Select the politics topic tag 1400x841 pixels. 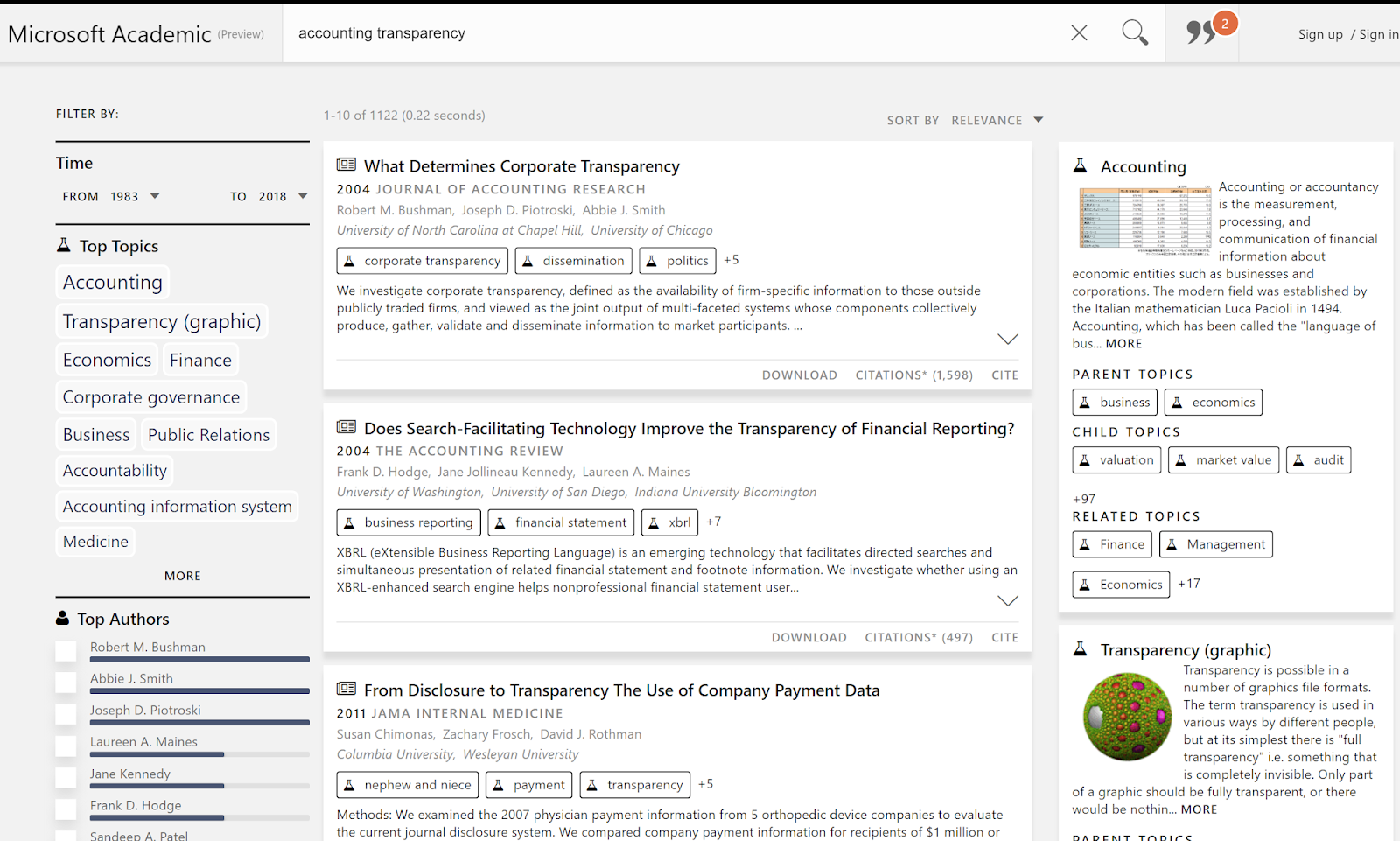point(677,261)
